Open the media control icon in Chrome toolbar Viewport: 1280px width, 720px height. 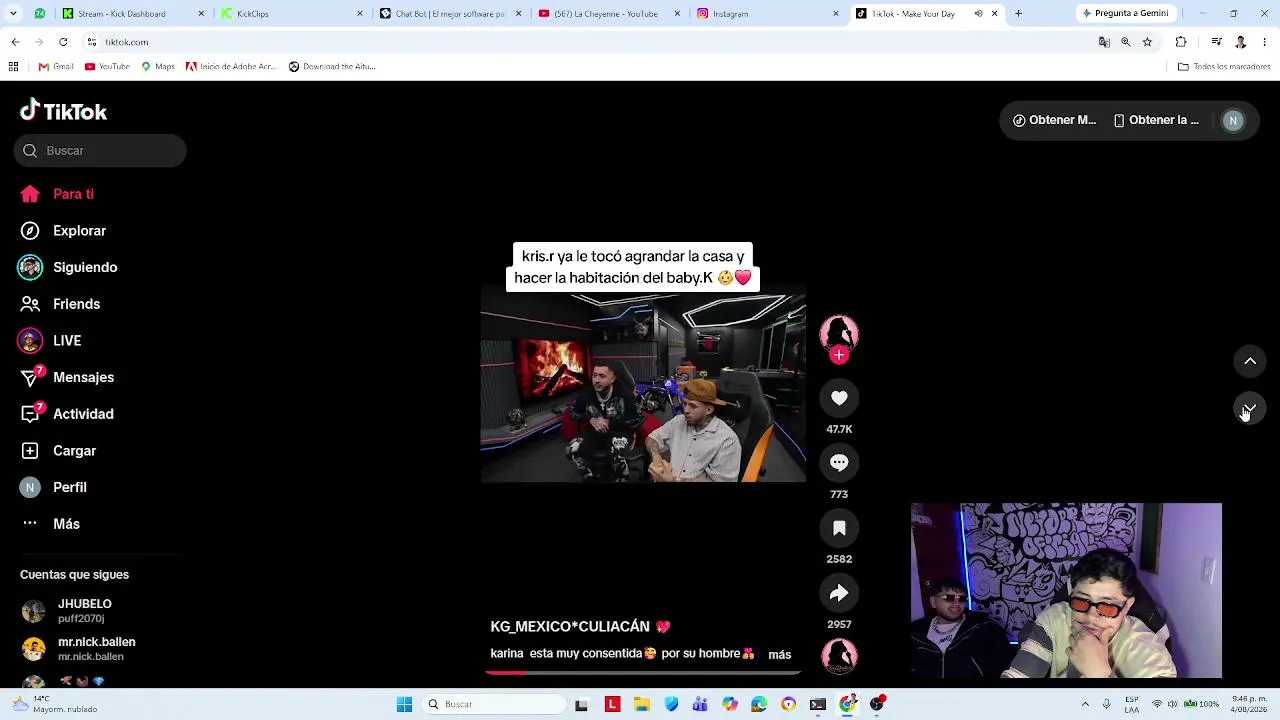point(1216,42)
